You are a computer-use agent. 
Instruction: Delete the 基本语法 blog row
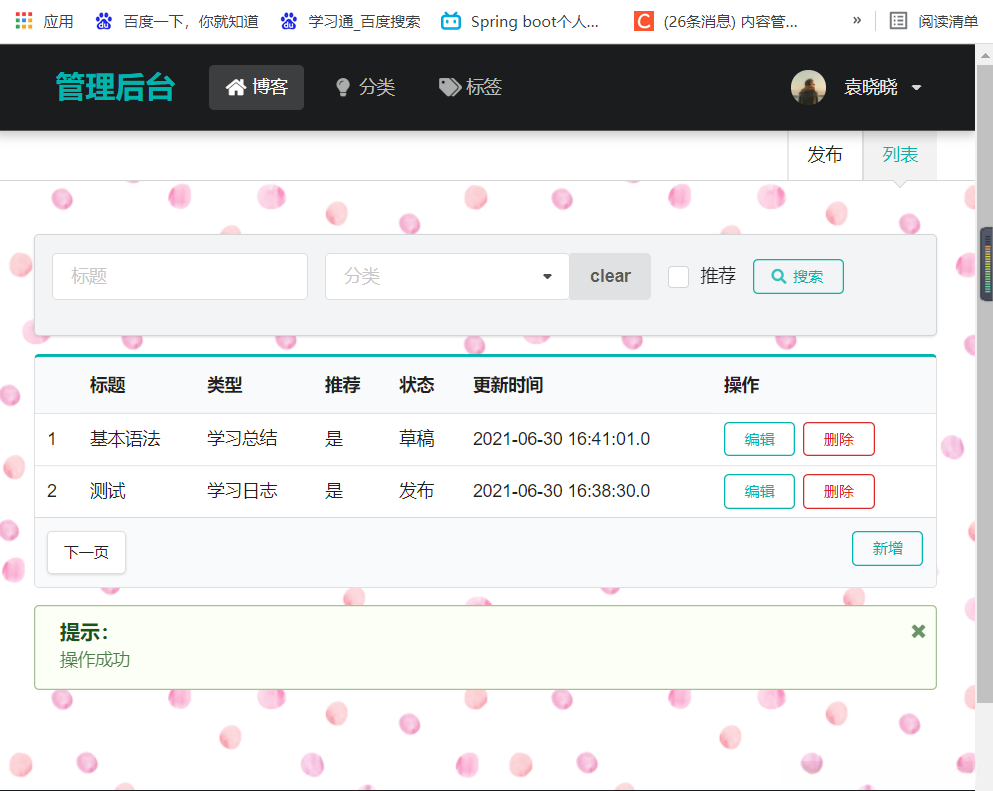pos(838,439)
